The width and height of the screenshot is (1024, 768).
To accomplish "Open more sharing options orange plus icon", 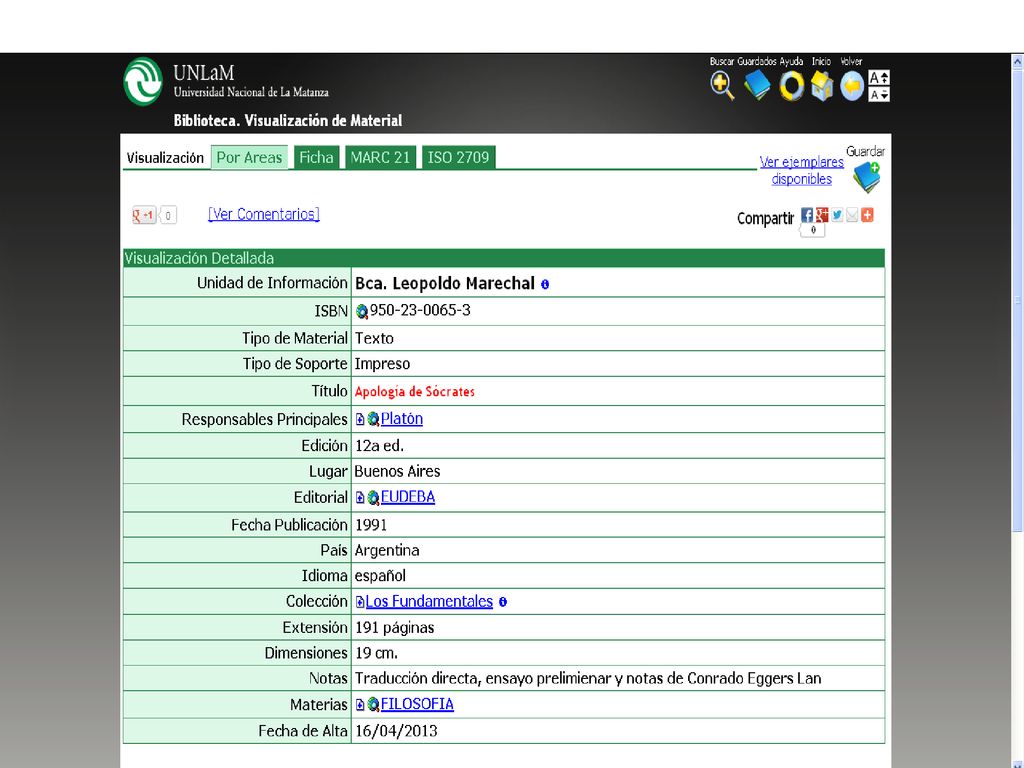I will (867, 215).
